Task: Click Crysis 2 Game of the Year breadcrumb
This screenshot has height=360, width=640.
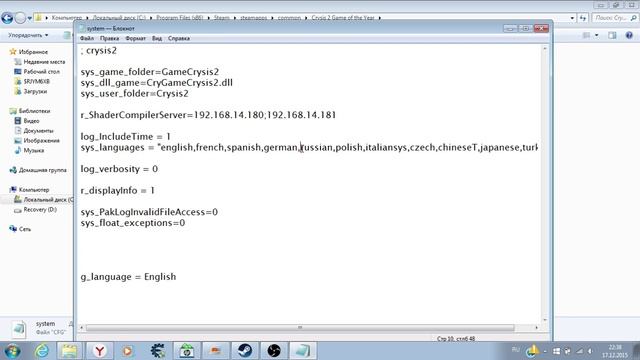Action: coord(343,18)
